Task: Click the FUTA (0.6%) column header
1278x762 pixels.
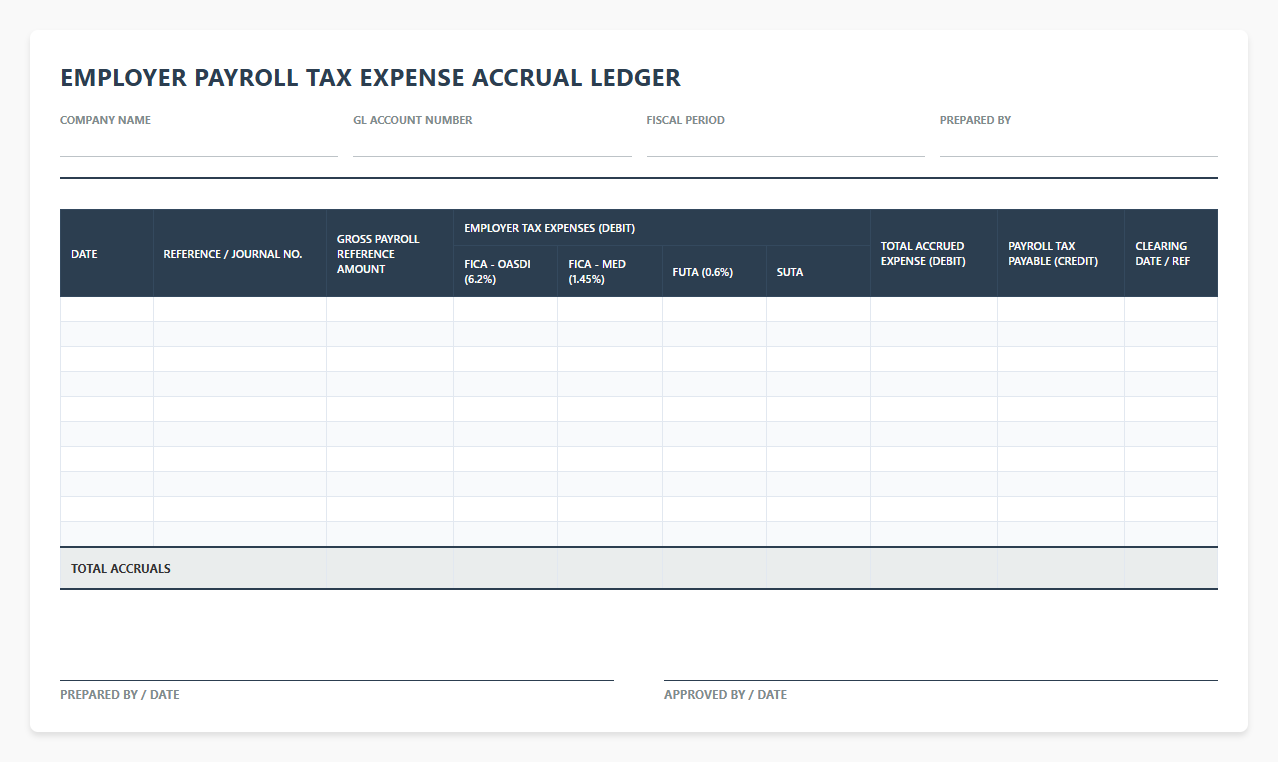Action: point(714,272)
